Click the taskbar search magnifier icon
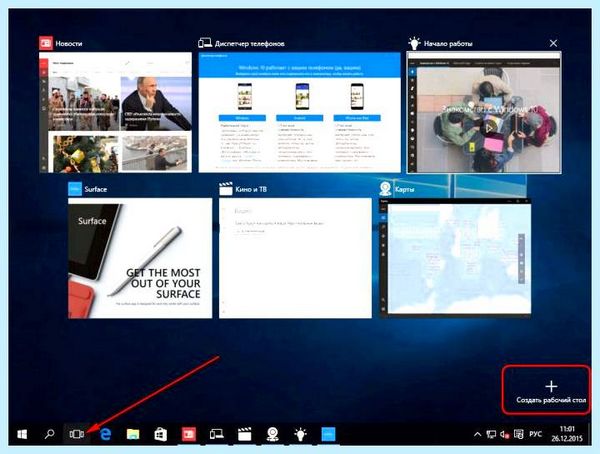 (49, 434)
